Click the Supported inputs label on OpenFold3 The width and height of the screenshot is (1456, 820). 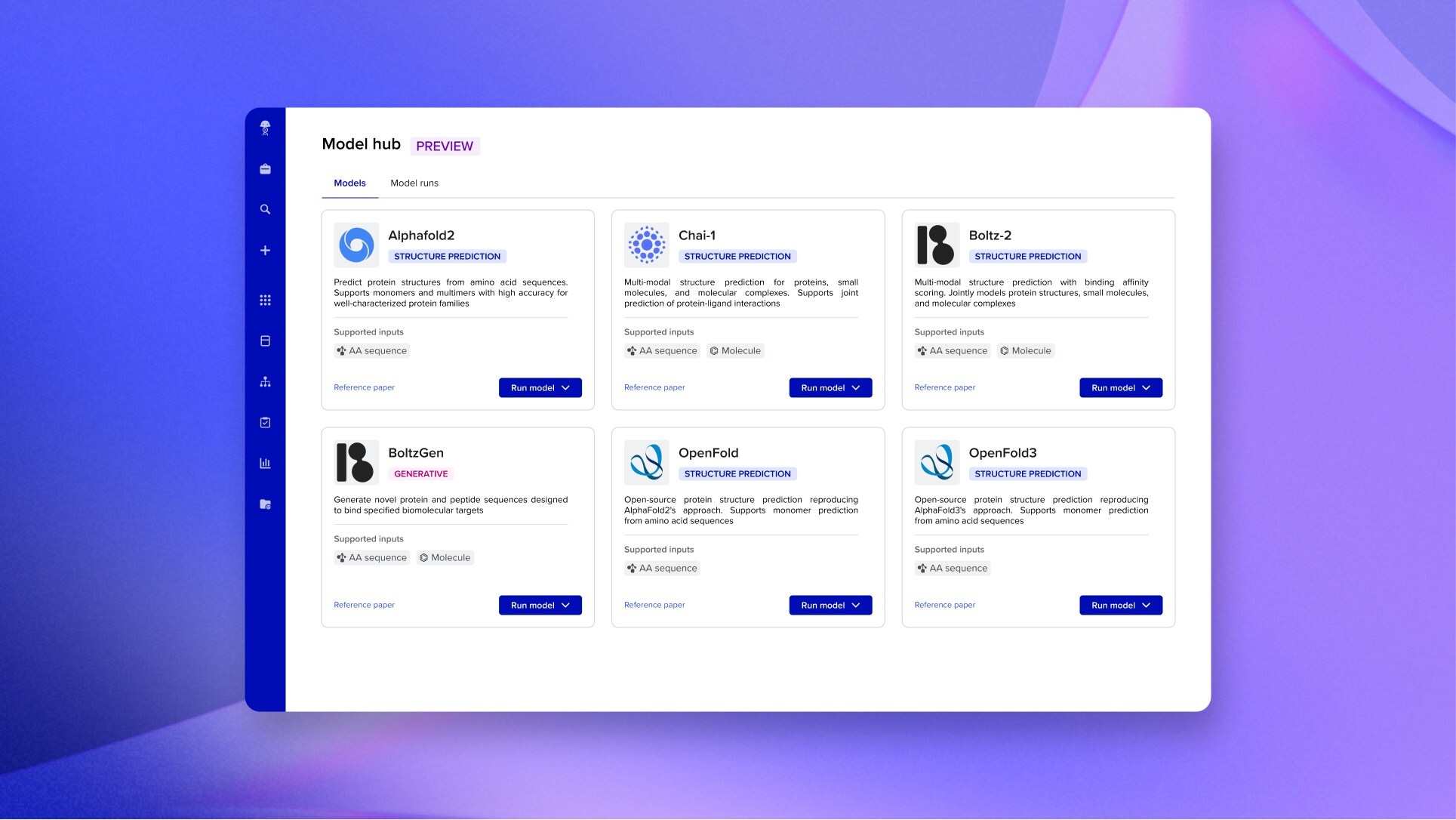click(950, 550)
